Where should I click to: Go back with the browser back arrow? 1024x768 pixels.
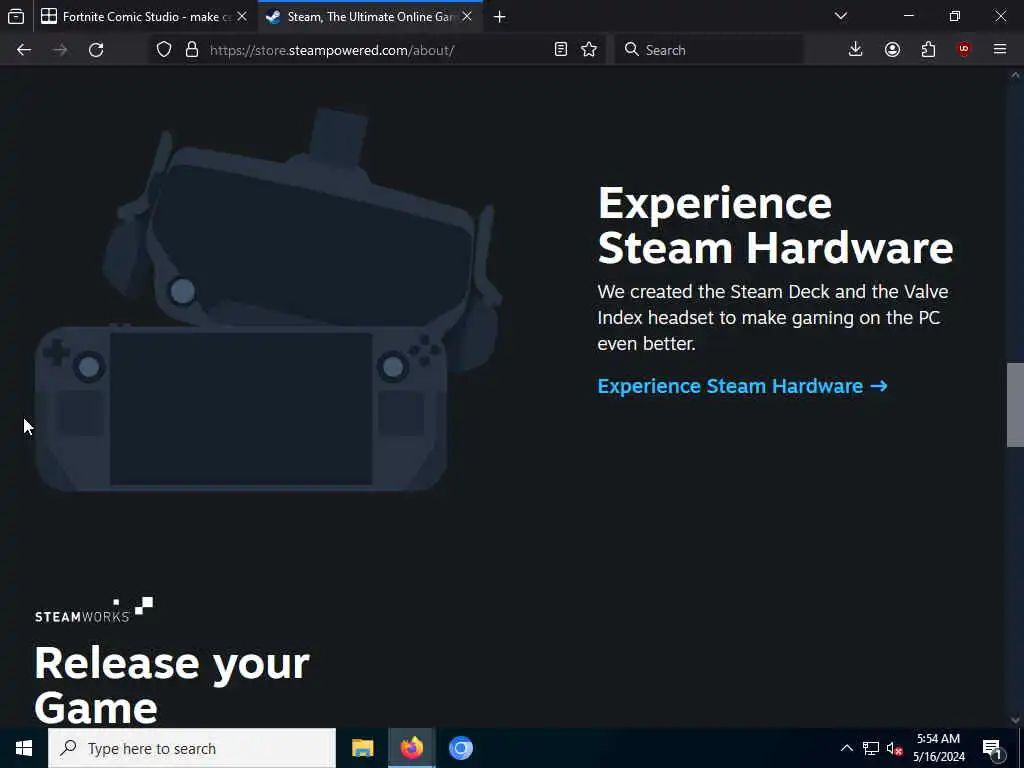pyautogui.click(x=24, y=50)
